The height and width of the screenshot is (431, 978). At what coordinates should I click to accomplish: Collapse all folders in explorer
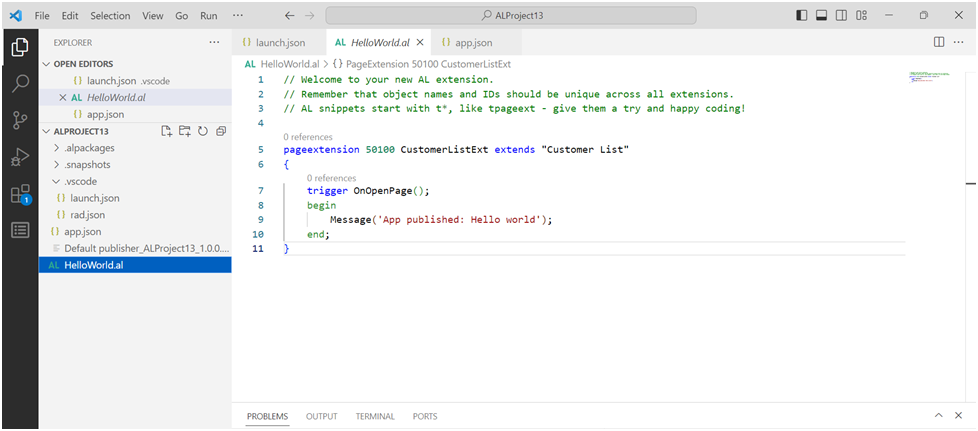click(x=220, y=131)
